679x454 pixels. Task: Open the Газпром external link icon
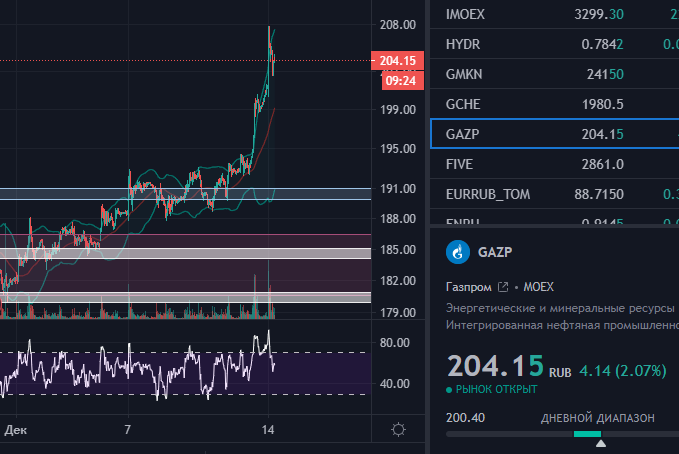tap(503, 287)
